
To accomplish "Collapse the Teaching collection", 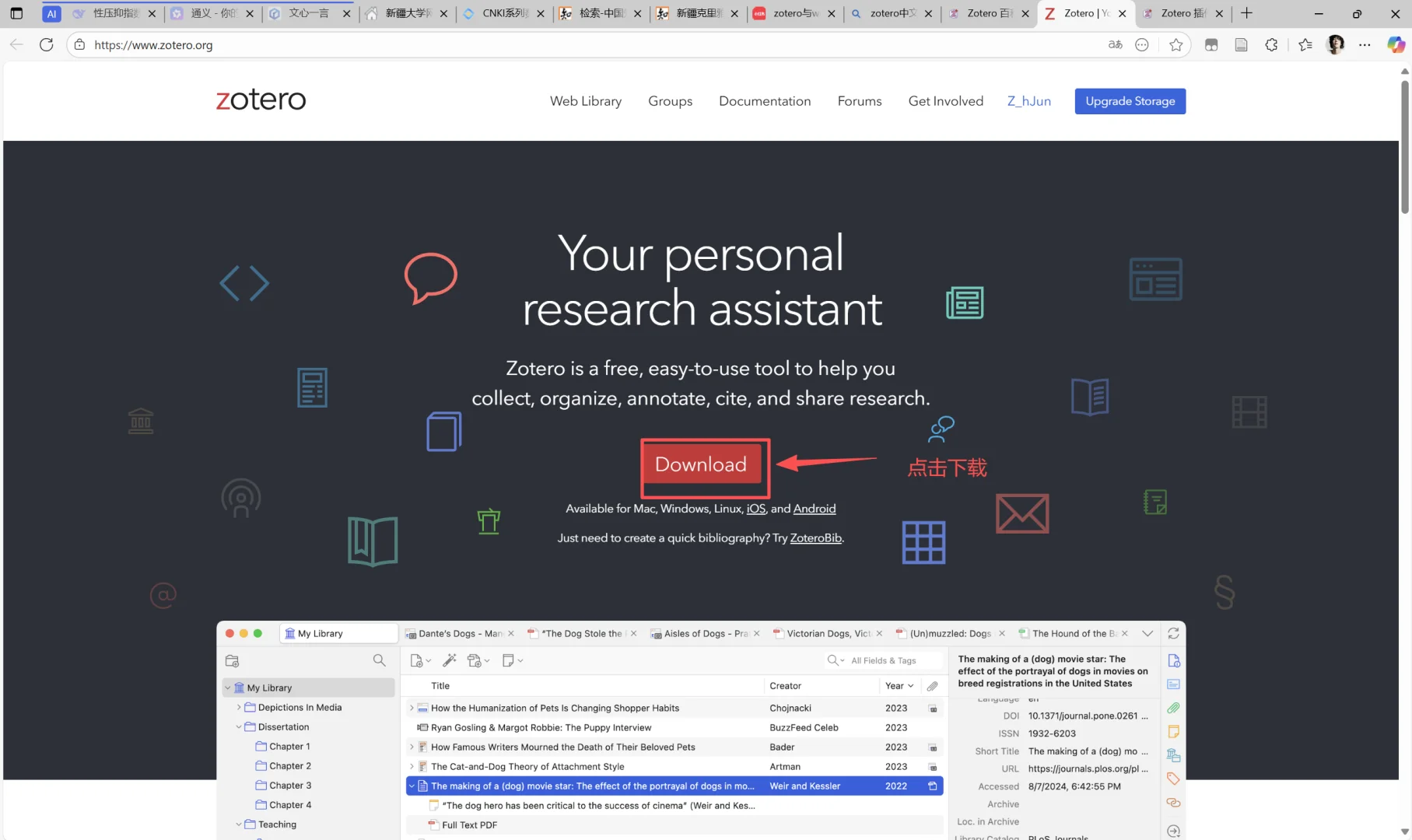I will [239, 824].
